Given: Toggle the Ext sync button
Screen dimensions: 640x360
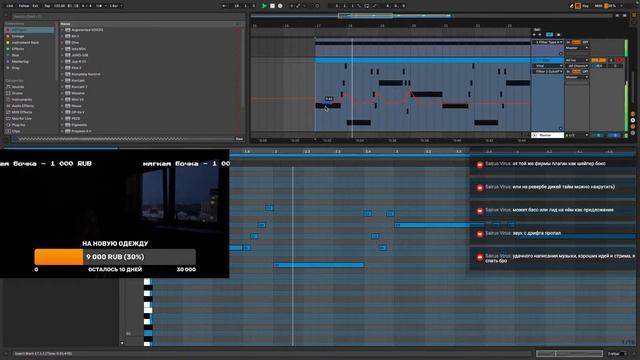Looking at the screenshot, I should [x=35, y=6].
